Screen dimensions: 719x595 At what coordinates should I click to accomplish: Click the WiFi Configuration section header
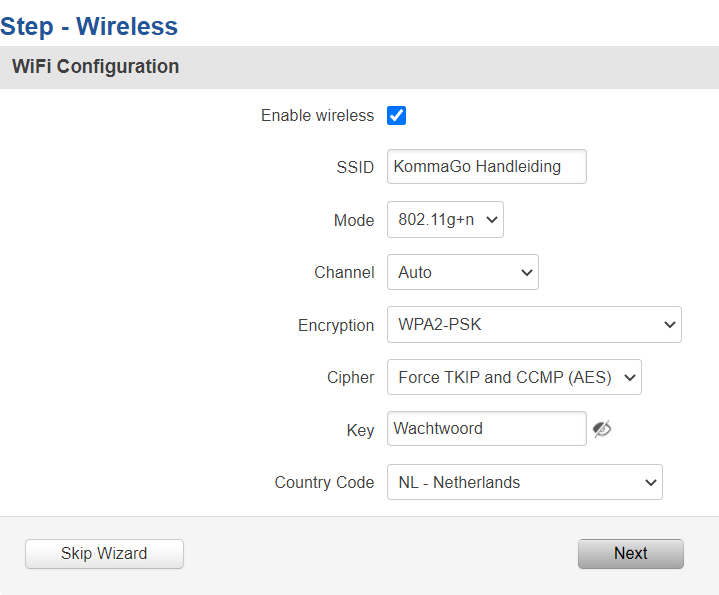96,67
